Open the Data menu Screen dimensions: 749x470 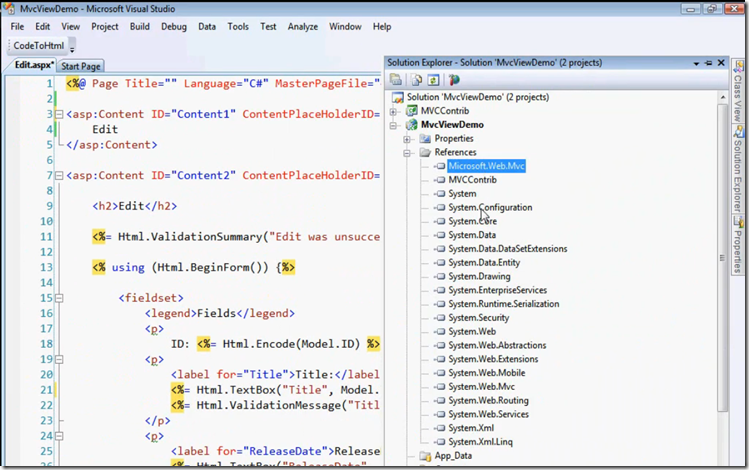207,27
